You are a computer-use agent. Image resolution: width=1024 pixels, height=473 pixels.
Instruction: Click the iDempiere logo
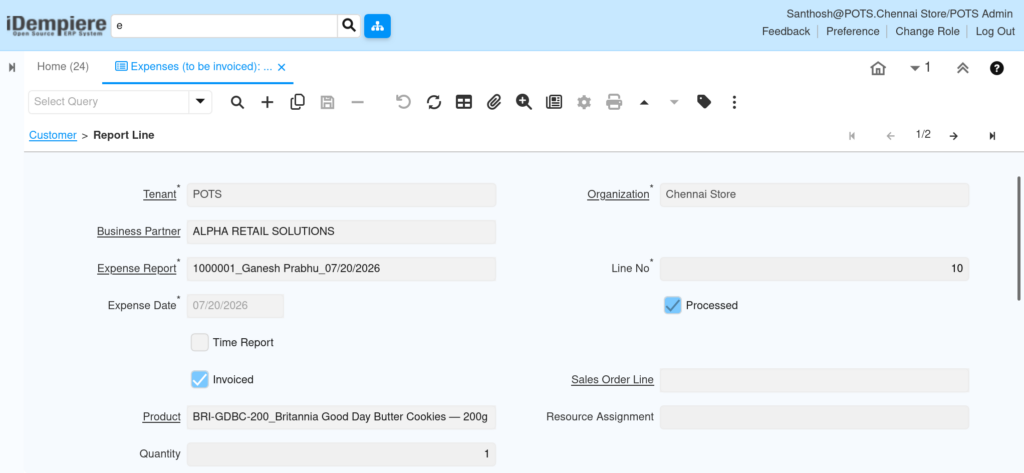click(x=56, y=25)
